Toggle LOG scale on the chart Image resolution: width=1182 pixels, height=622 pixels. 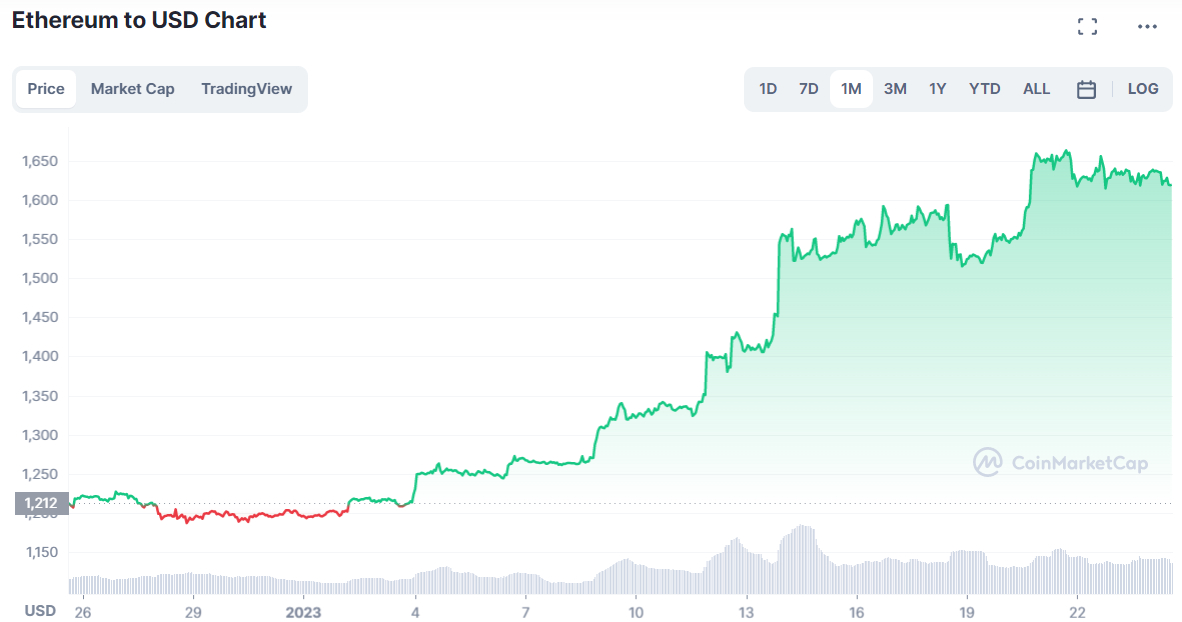click(1142, 89)
